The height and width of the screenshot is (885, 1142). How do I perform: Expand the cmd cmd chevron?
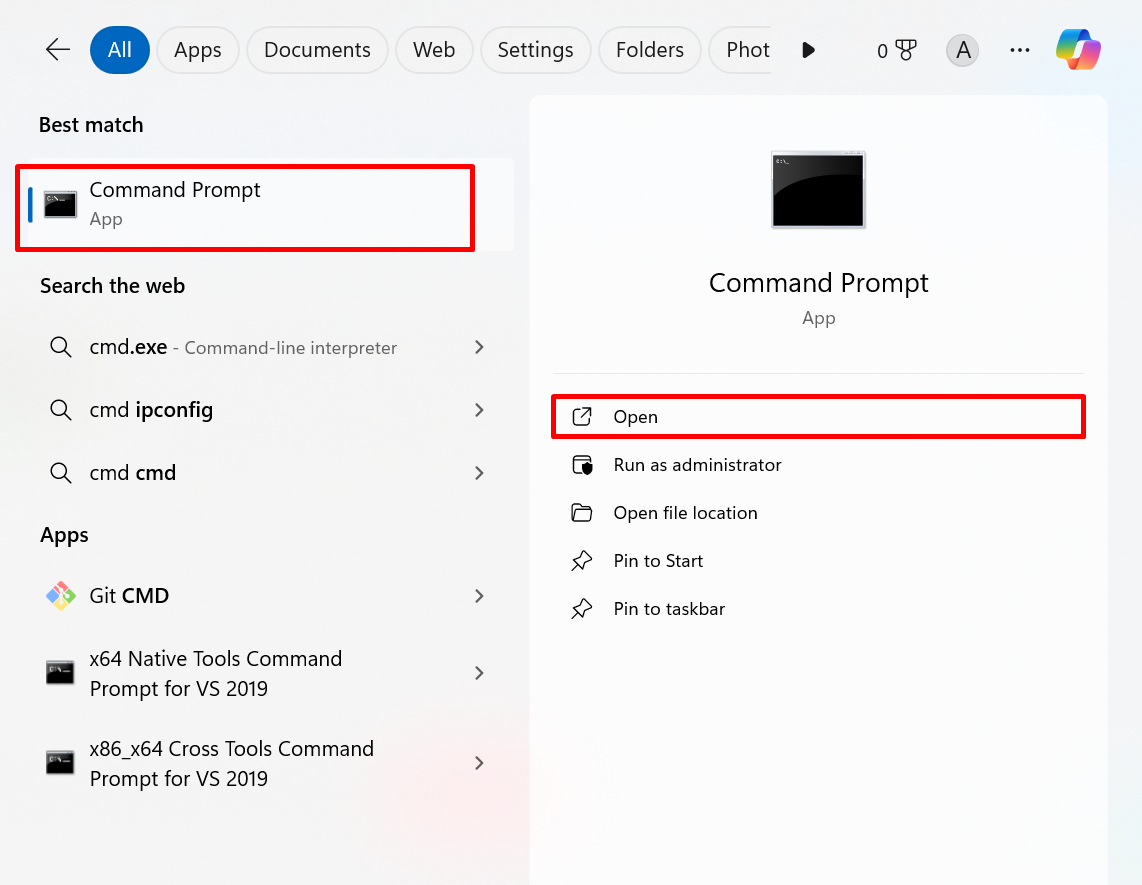click(479, 473)
